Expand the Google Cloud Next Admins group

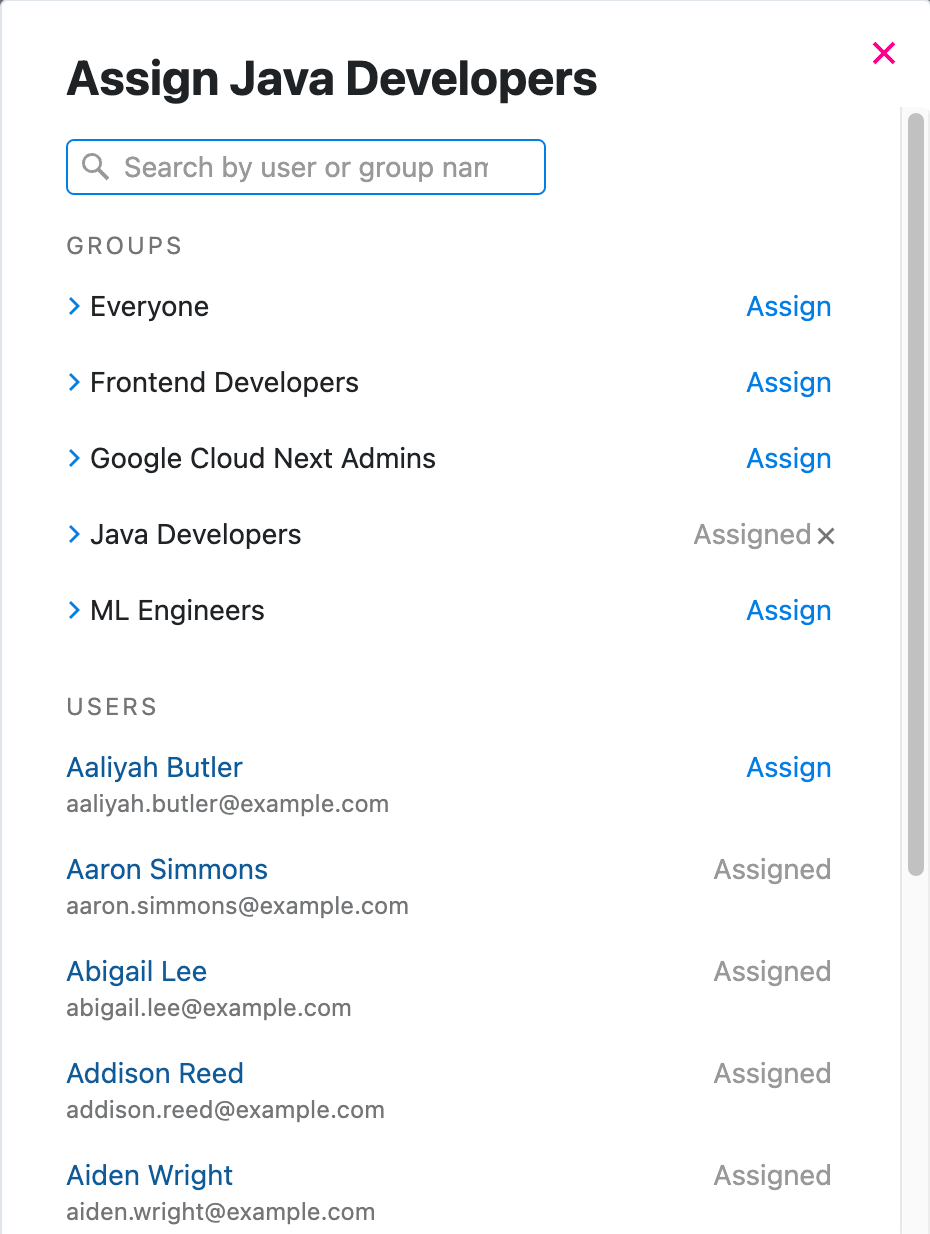click(74, 458)
